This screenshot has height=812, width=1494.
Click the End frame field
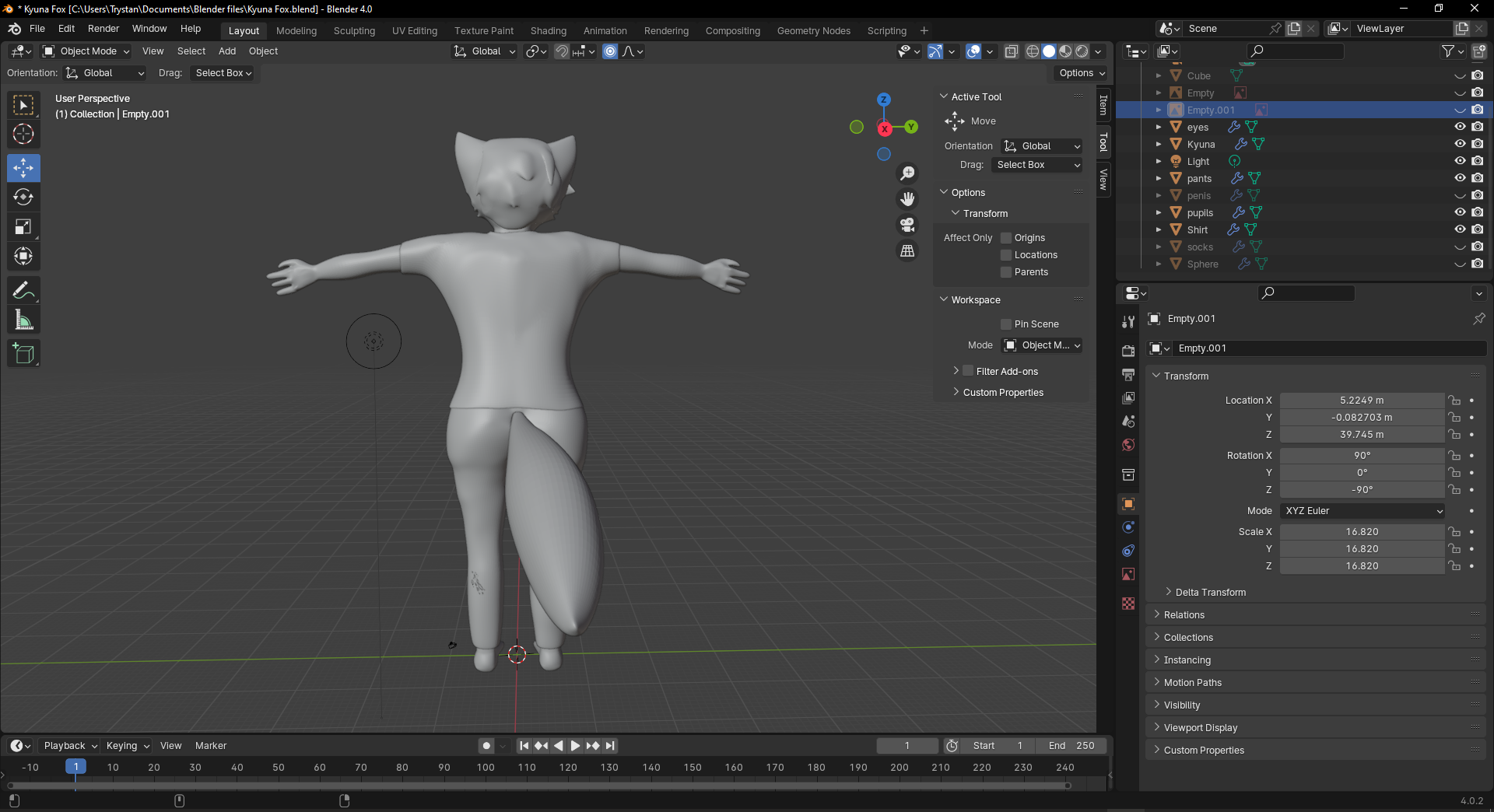coord(1071,746)
